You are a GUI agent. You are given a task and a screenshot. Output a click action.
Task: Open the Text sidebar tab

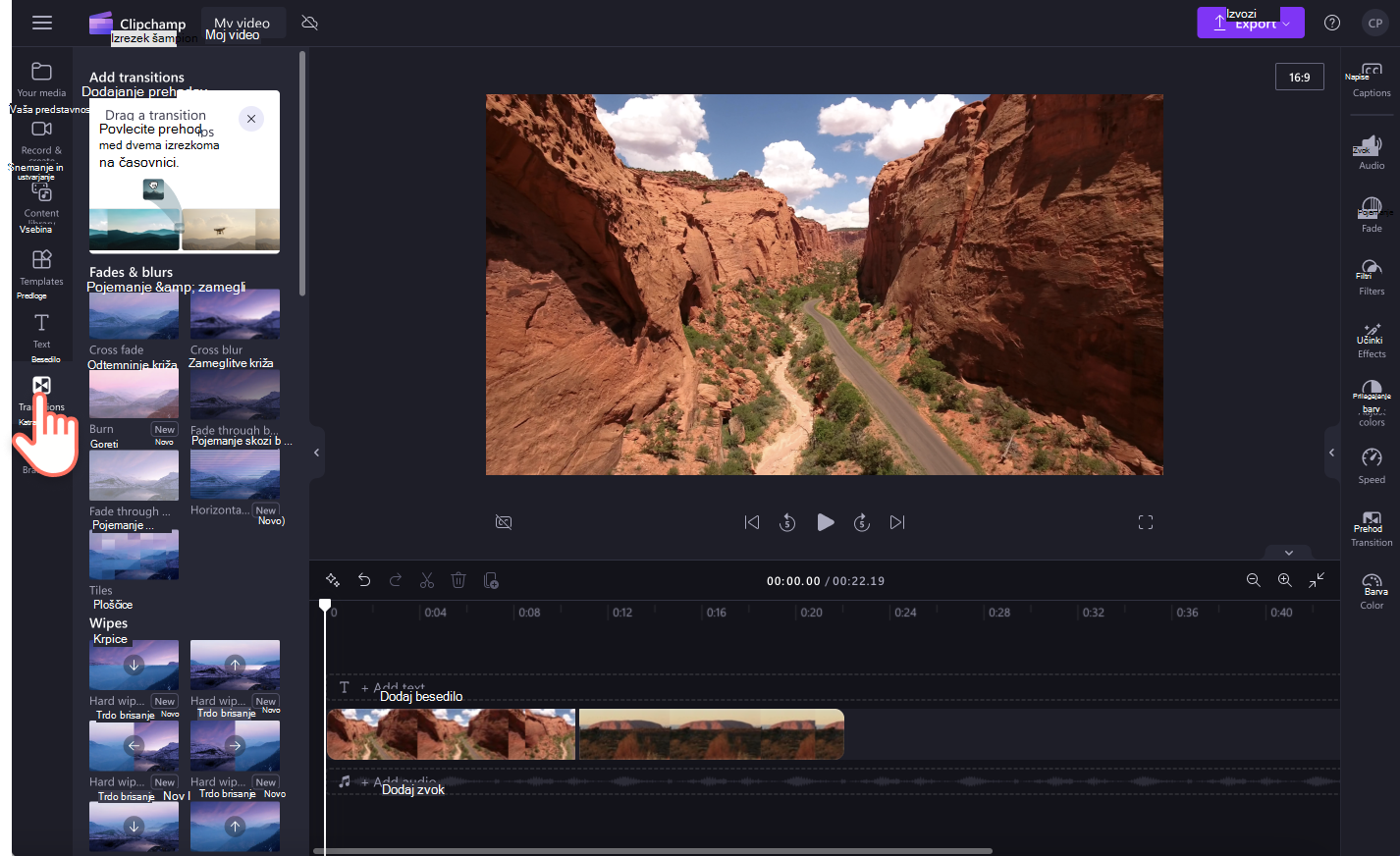coord(41,331)
